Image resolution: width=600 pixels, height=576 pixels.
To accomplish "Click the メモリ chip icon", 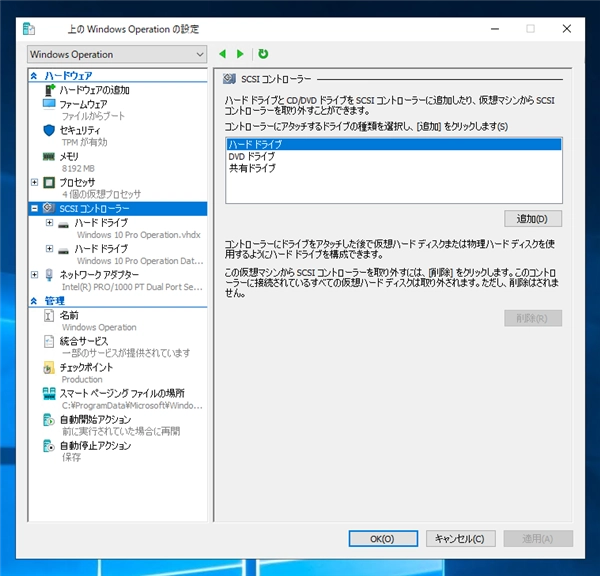I will click(x=49, y=156).
